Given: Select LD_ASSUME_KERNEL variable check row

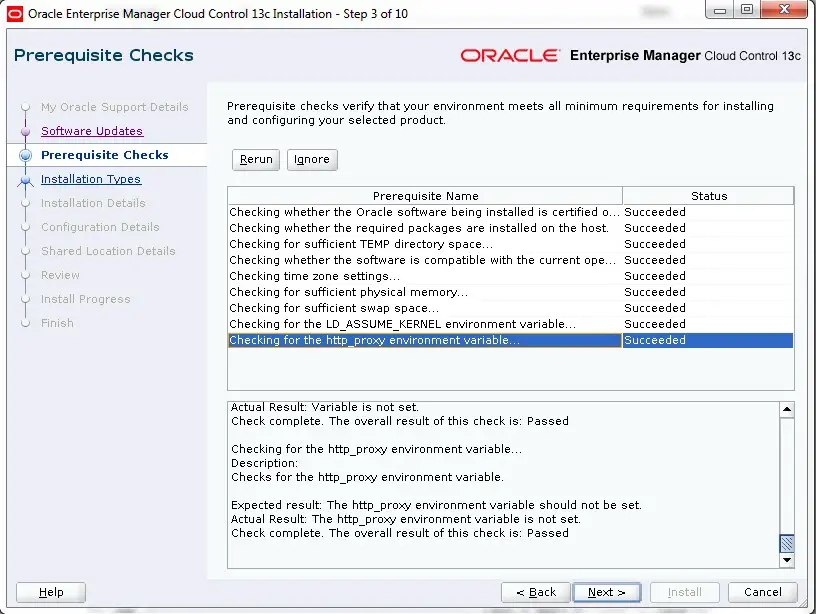Looking at the screenshot, I should coord(511,324).
